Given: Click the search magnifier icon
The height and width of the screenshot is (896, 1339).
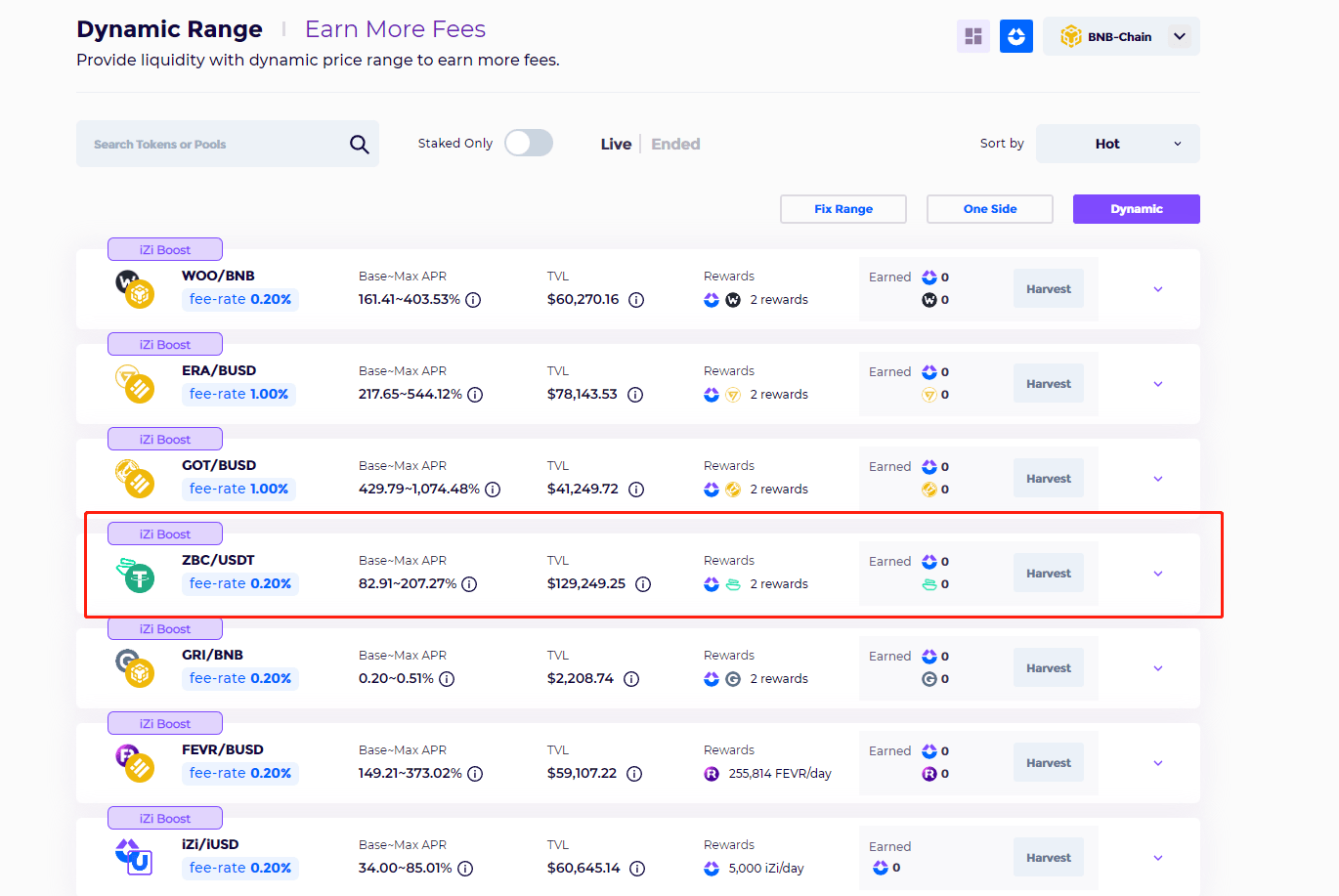Looking at the screenshot, I should (x=359, y=145).
